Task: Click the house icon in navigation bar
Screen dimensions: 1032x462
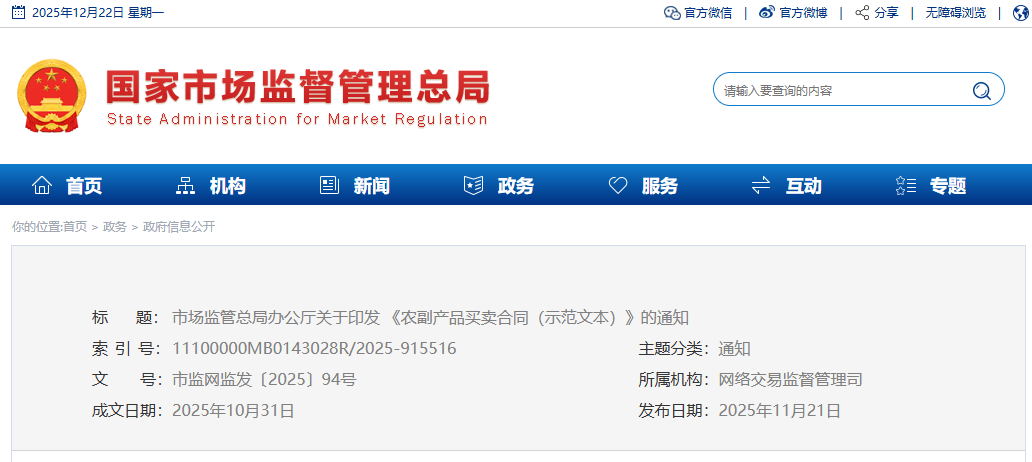Action: [42, 186]
